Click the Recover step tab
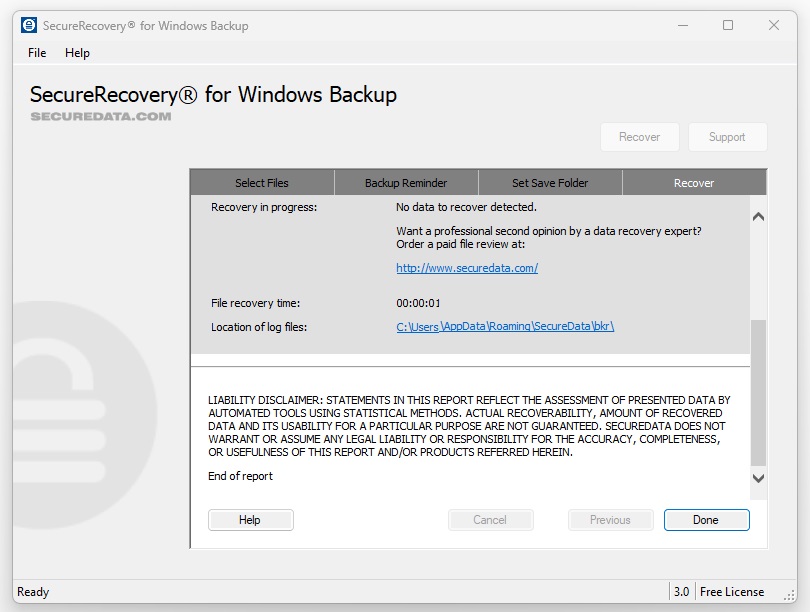Screen dimensions: 810x612 click(x=694, y=183)
